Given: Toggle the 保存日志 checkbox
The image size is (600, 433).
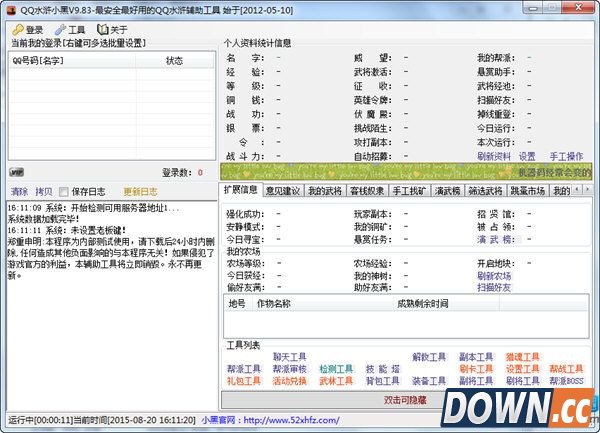Looking at the screenshot, I should coord(64,192).
